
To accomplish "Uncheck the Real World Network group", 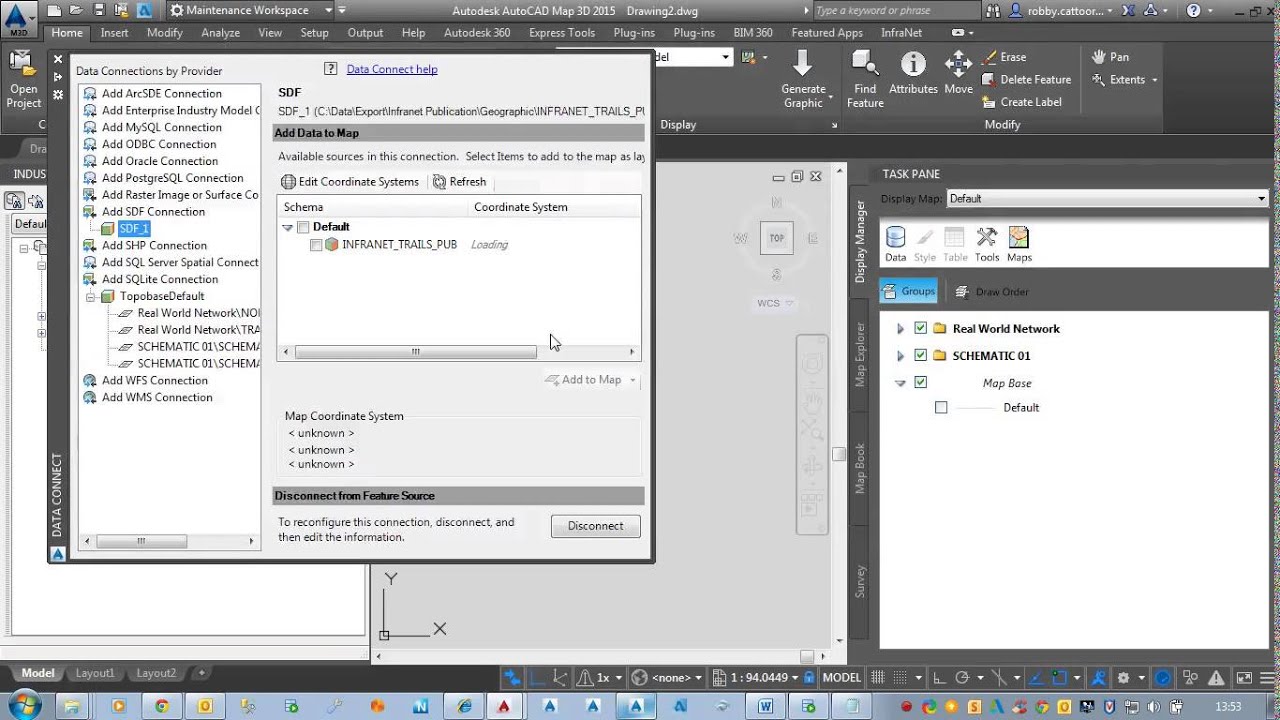I will coord(921,328).
